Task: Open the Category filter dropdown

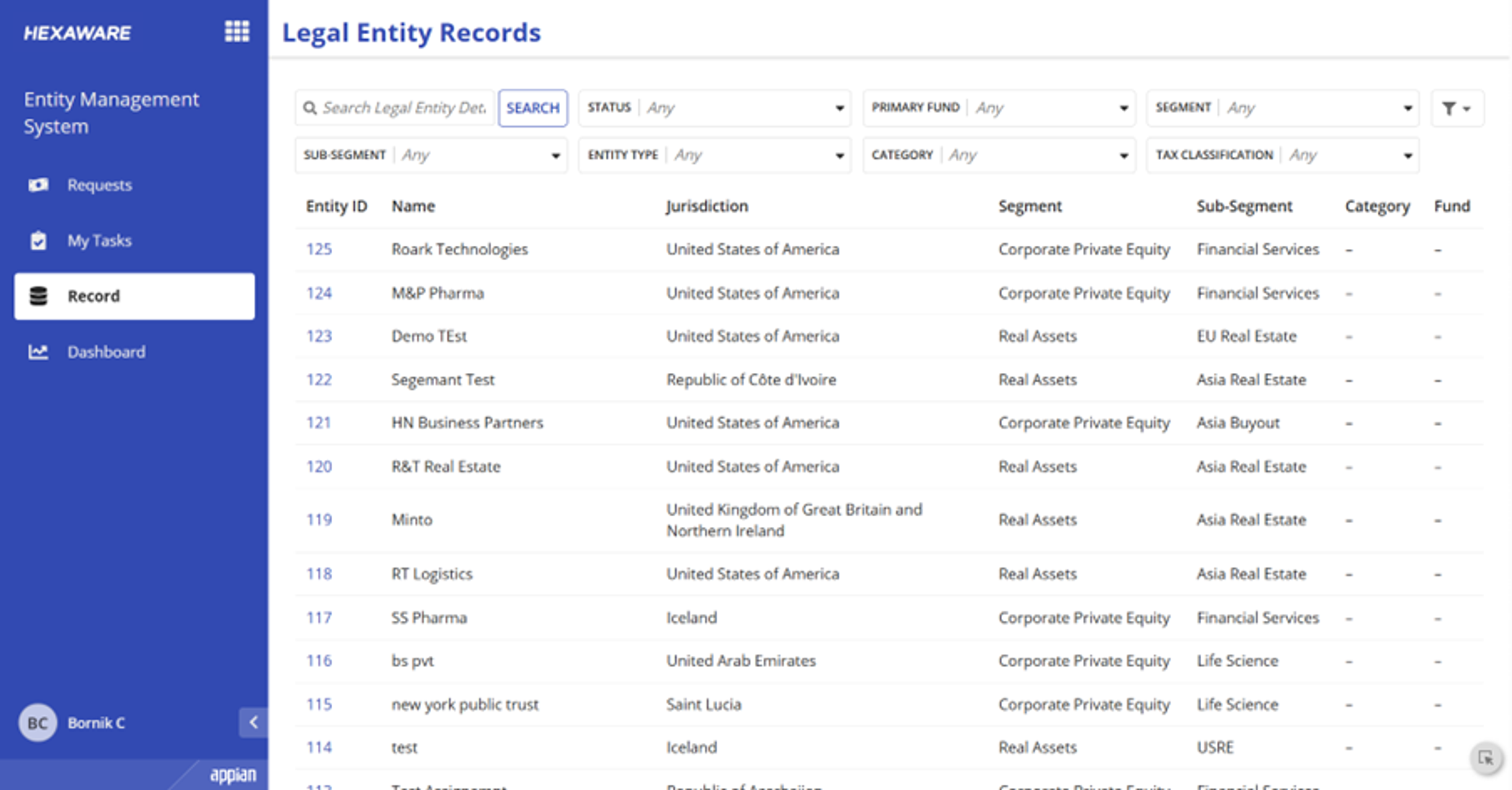Action: pos(999,155)
